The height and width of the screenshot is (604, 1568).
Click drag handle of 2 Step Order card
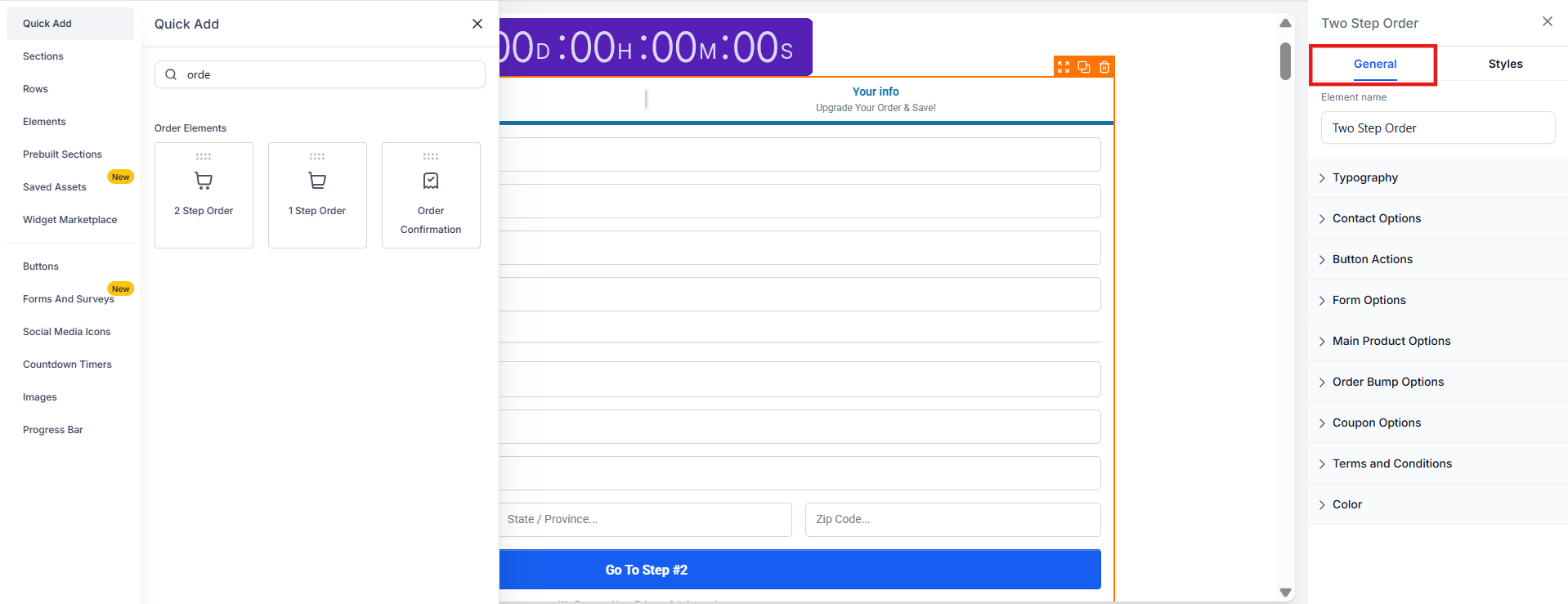(204, 156)
